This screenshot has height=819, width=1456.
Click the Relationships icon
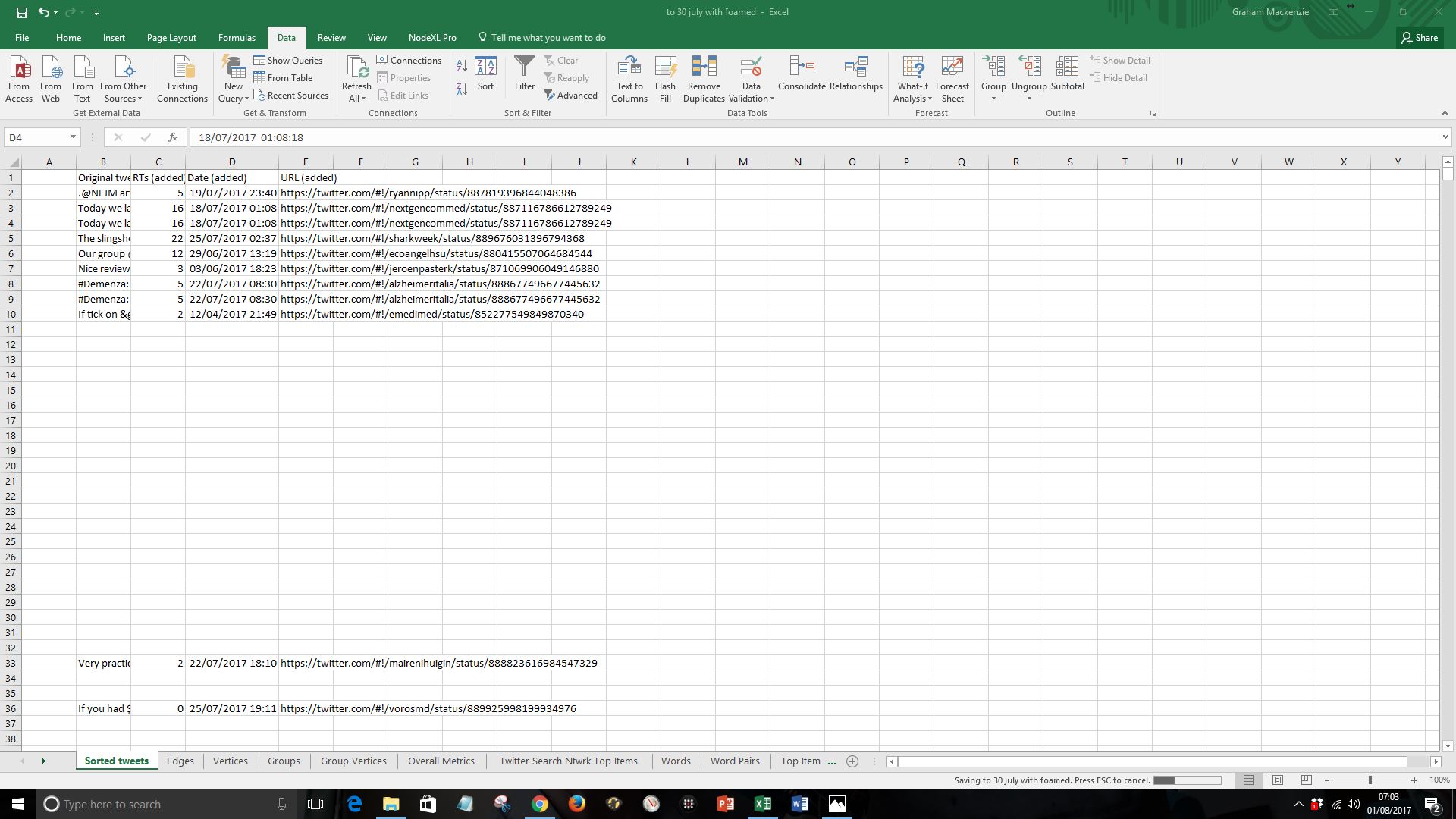click(855, 74)
